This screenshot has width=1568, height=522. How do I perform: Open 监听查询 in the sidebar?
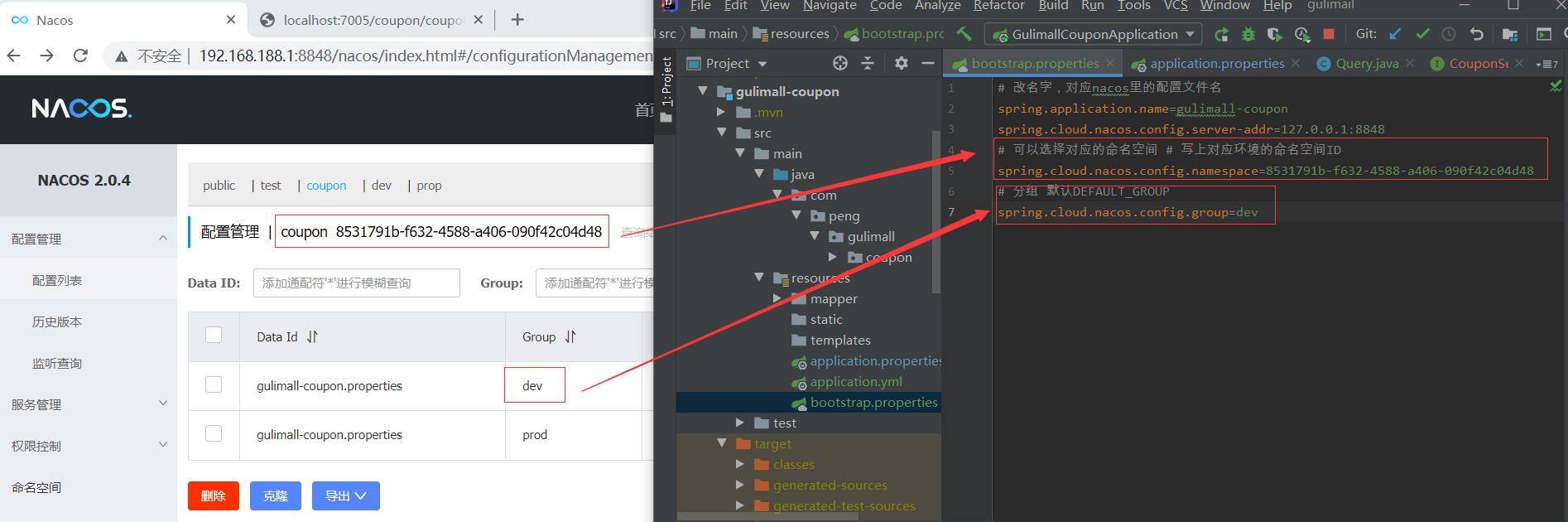(57, 363)
